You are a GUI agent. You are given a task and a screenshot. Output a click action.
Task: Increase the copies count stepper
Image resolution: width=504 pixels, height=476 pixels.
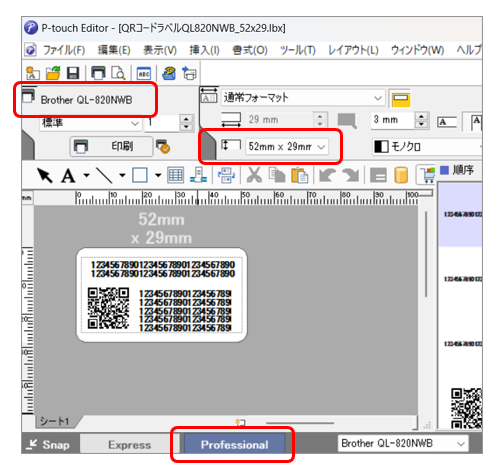pyautogui.click(x=186, y=119)
